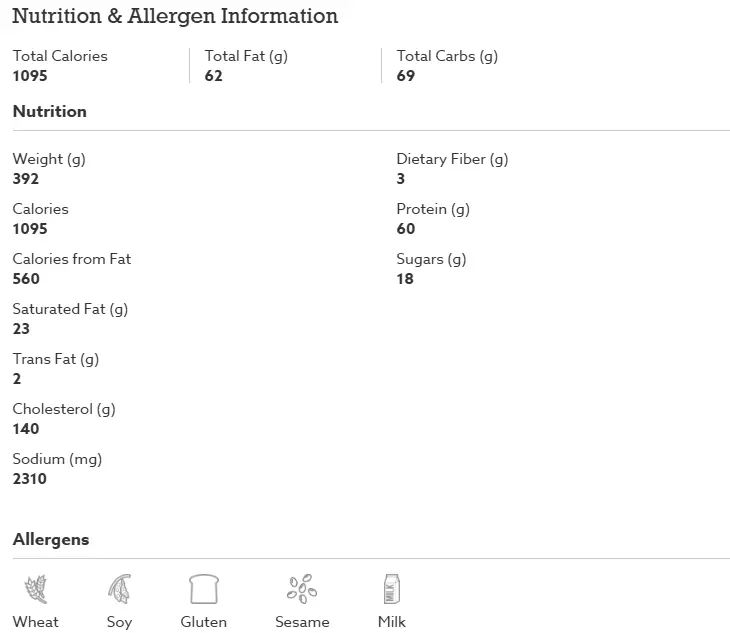This screenshot has height=633, width=730.
Task: Click the Total Carbs value 69
Action: (406, 76)
